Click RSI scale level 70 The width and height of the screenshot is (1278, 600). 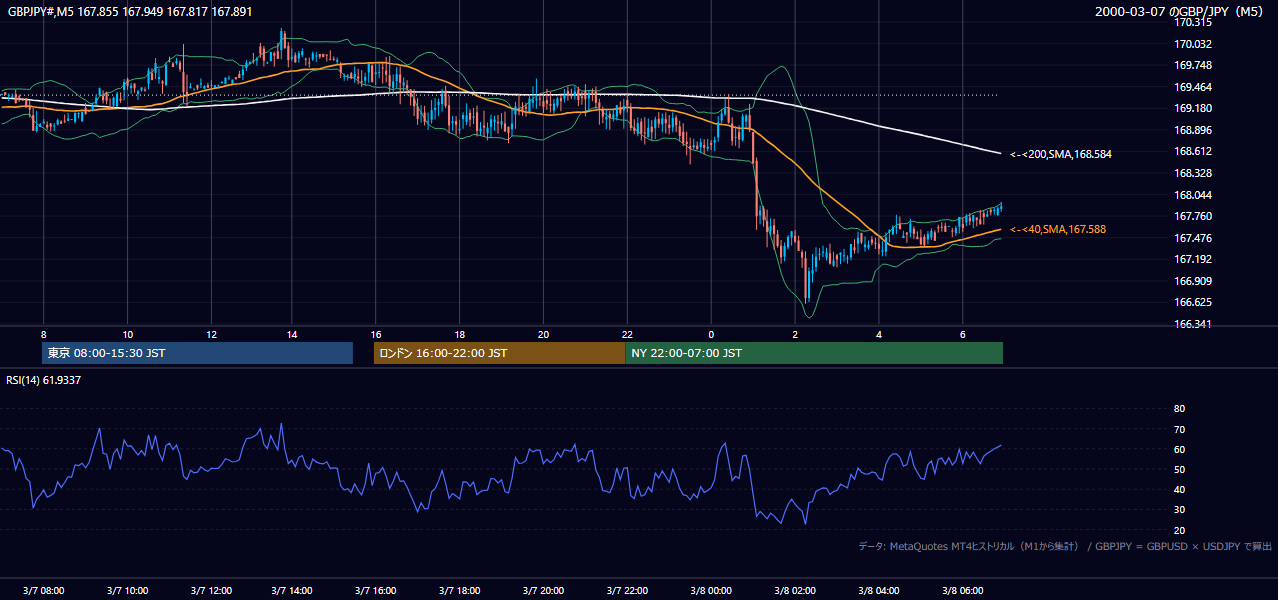point(1180,429)
